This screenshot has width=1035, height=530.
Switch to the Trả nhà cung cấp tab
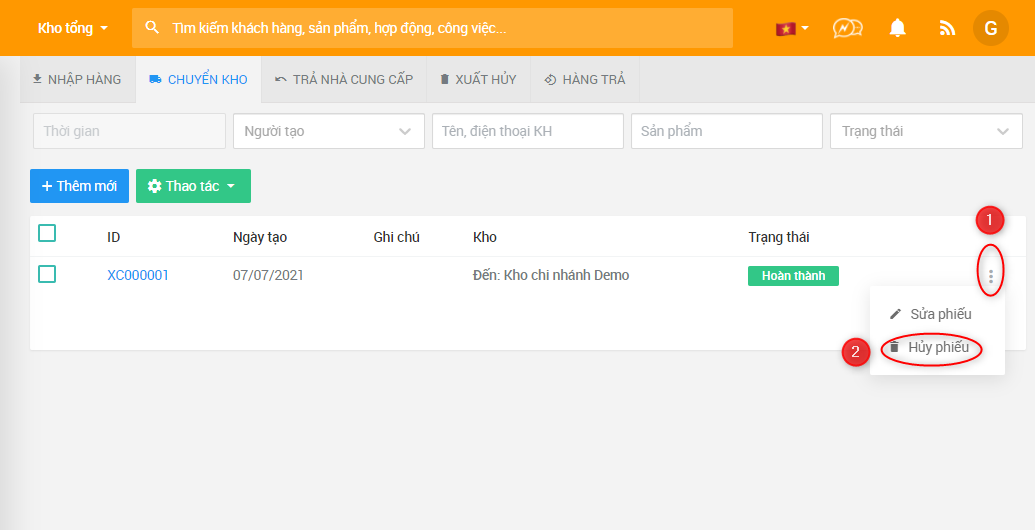point(343,80)
